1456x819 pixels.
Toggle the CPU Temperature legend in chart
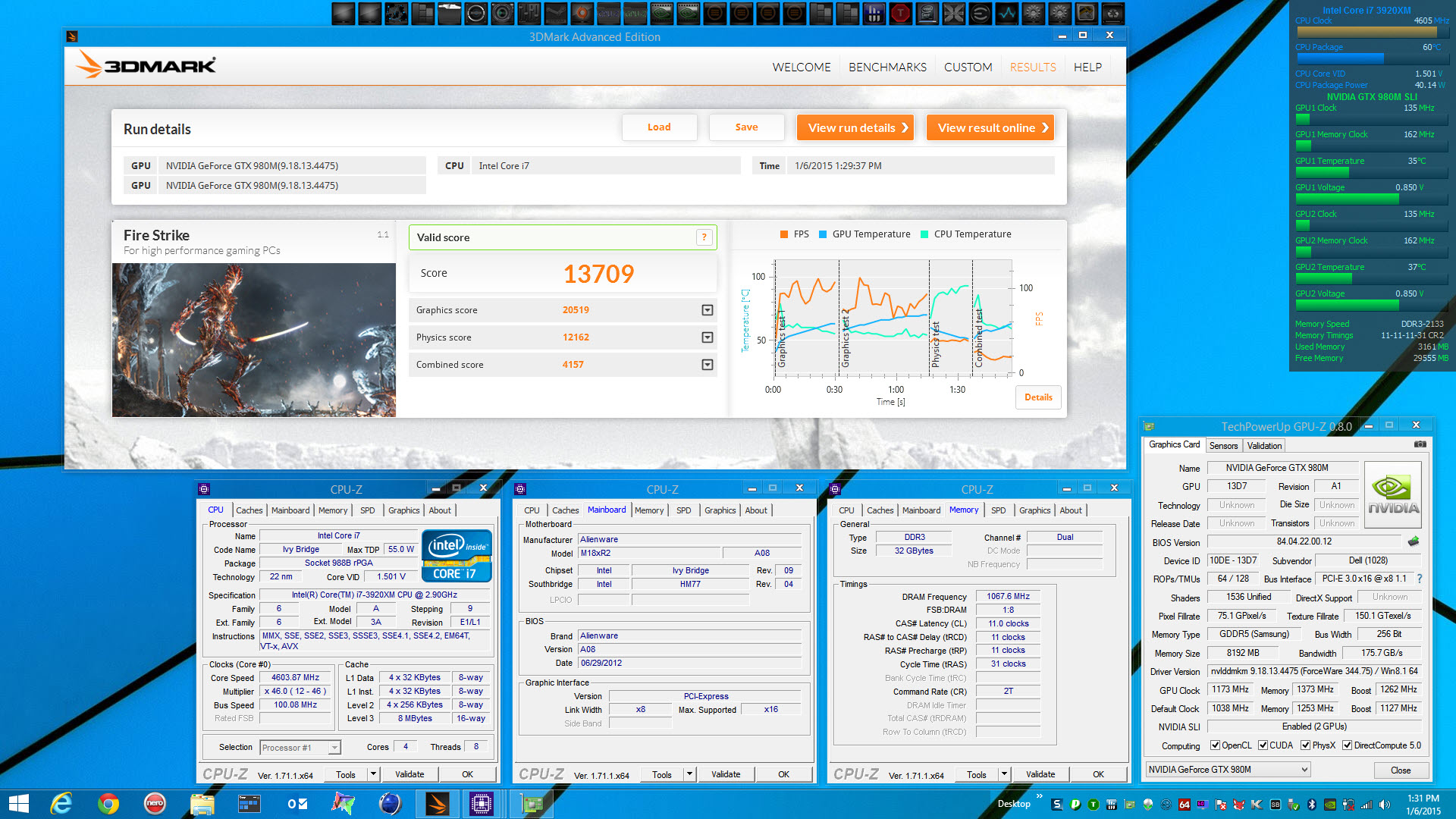[x=965, y=234]
